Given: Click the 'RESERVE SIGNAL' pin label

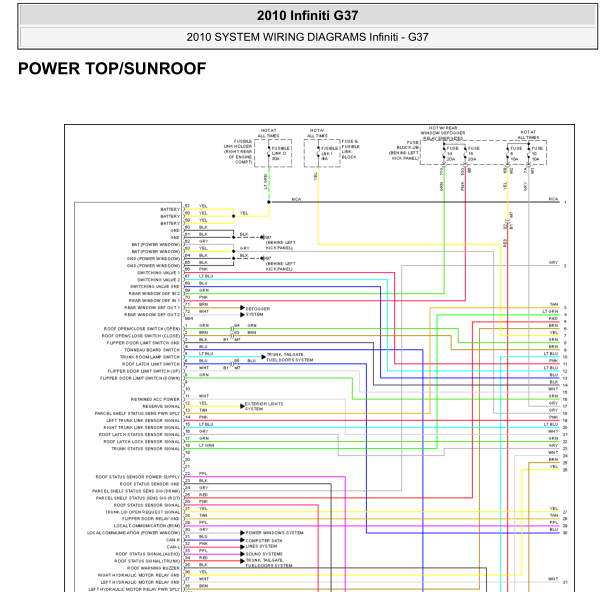Looking at the screenshot, I should pyautogui.click(x=161, y=406).
